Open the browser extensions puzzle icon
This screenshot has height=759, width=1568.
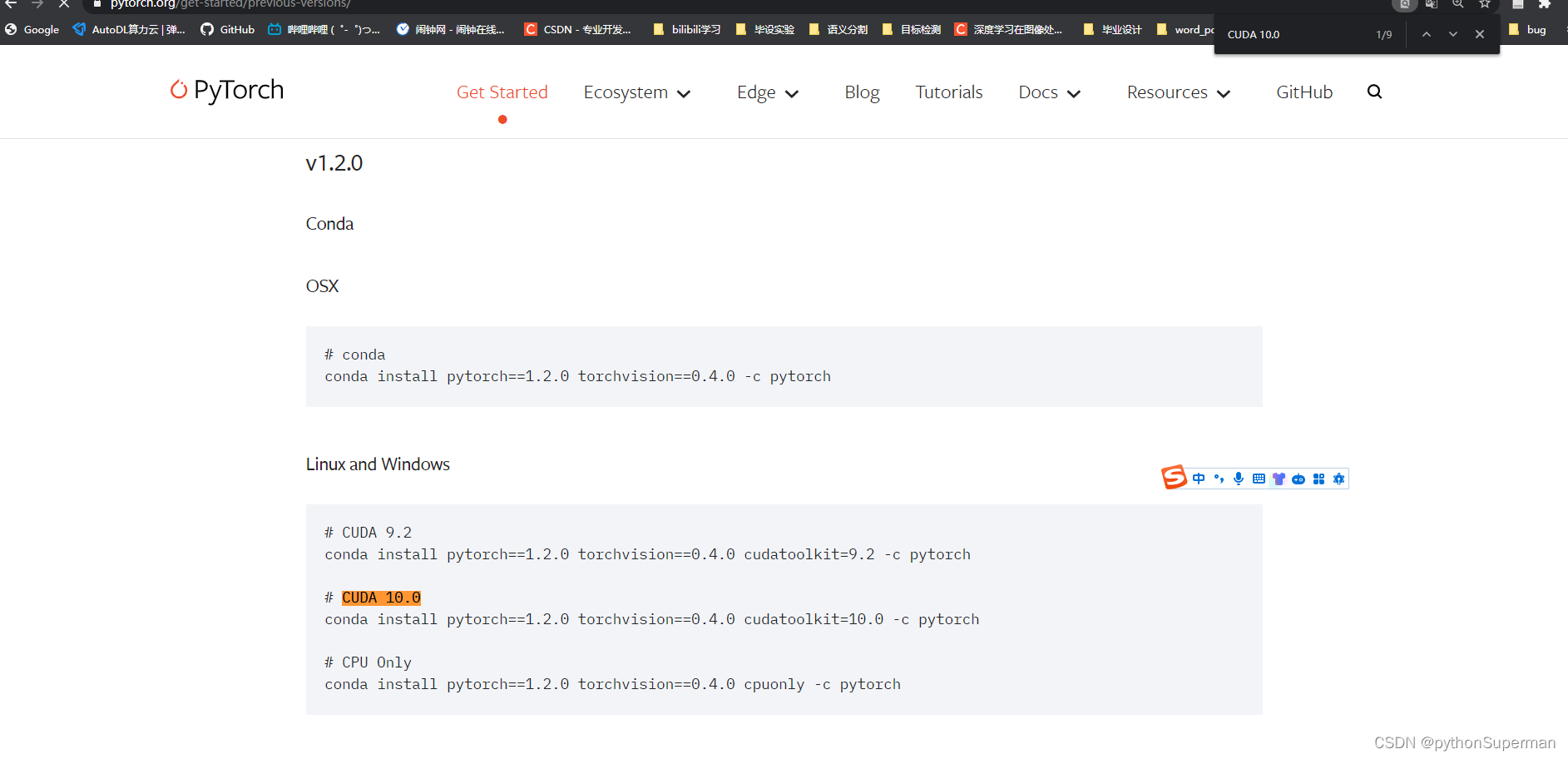pyautogui.click(x=1545, y=4)
